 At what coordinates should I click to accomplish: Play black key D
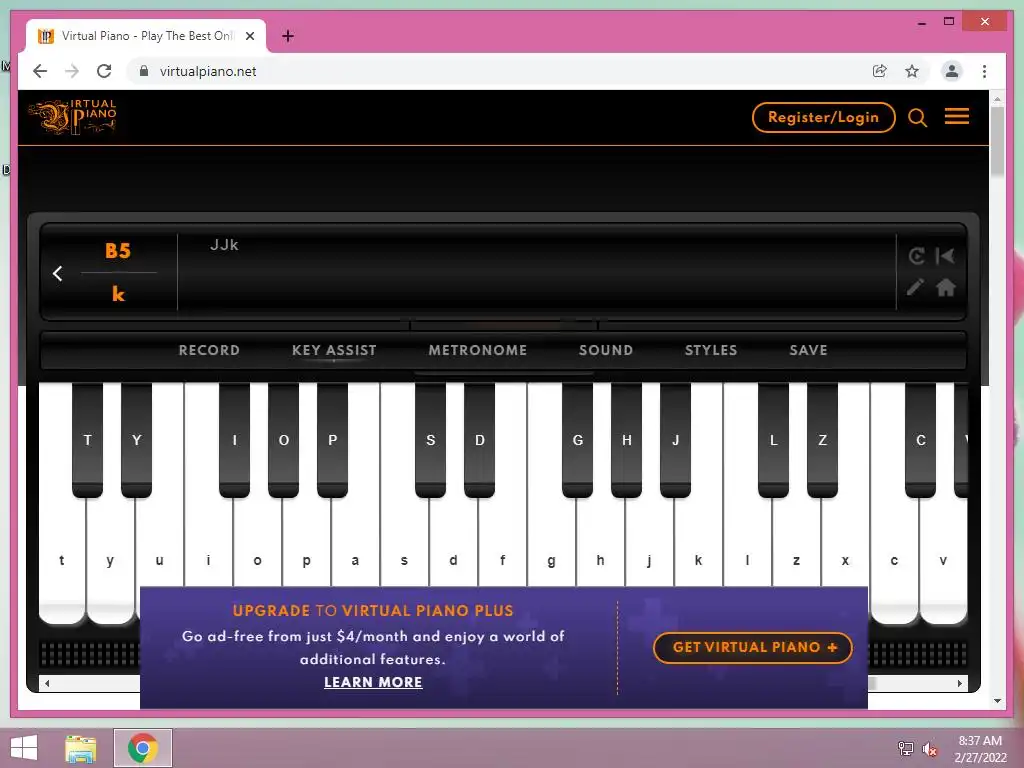[479, 440]
